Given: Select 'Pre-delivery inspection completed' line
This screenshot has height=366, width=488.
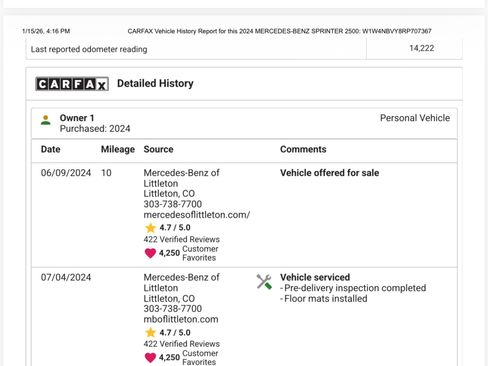Looking at the screenshot, I should 353,288.
